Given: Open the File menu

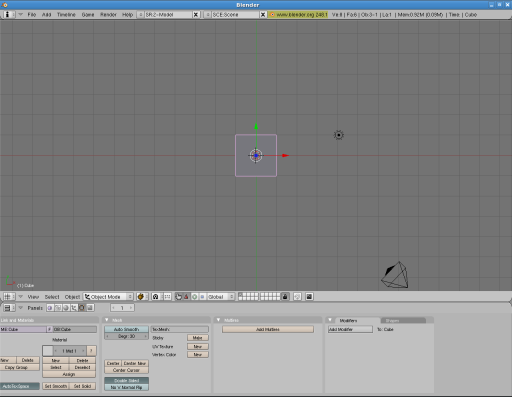Looking at the screenshot, I should click(32, 15).
